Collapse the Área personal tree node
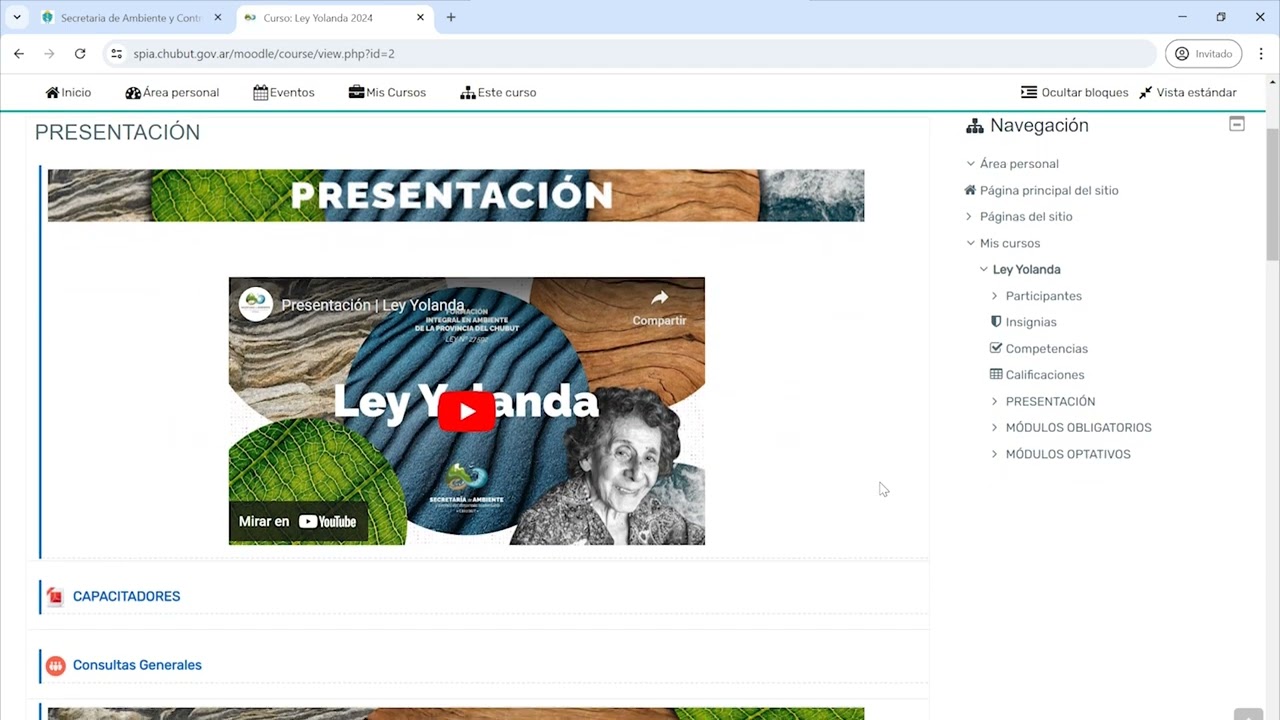Screen dimensions: 1280x720 point(970,164)
